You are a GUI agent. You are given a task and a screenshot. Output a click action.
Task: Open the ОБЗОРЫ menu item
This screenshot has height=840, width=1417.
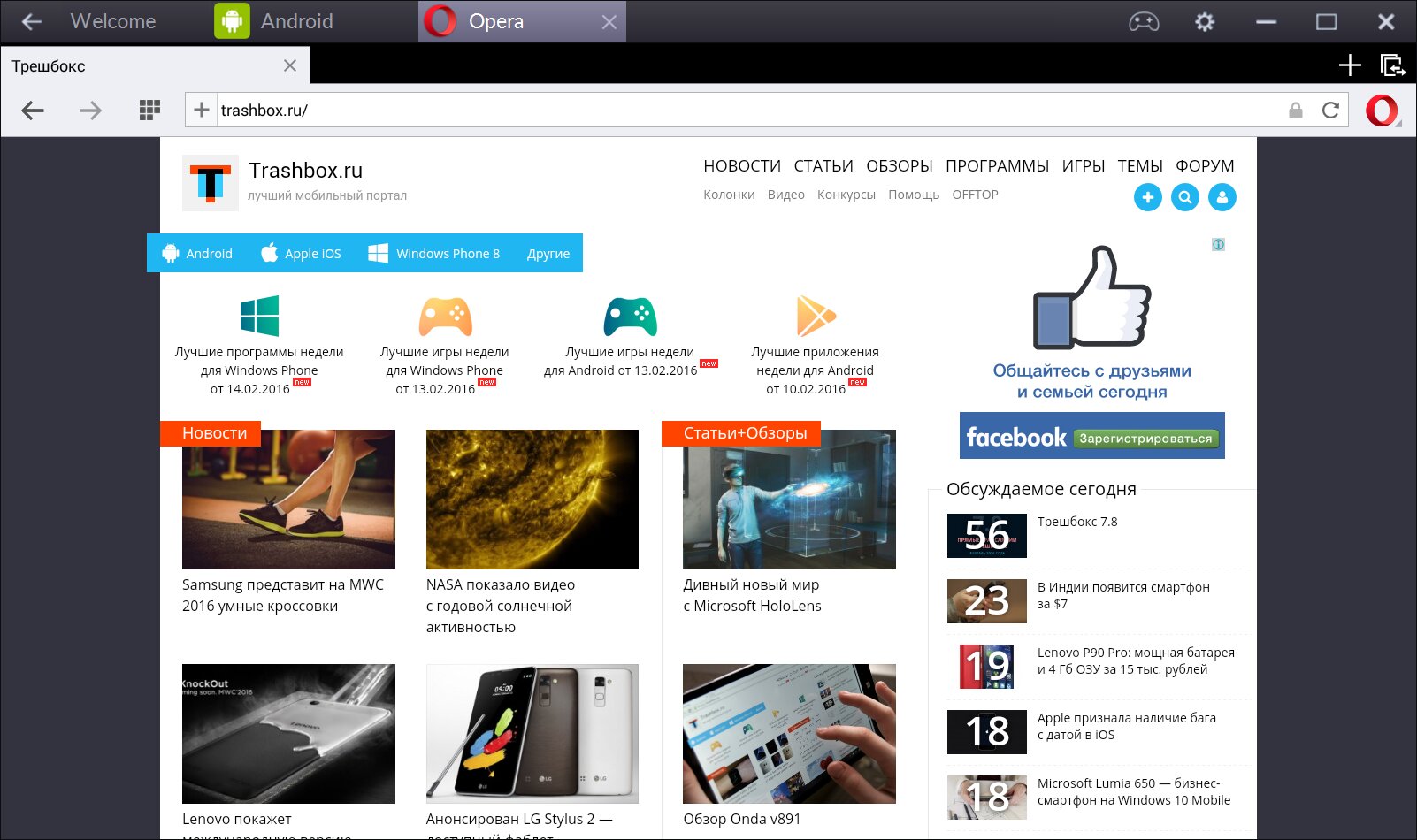click(x=900, y=166)
